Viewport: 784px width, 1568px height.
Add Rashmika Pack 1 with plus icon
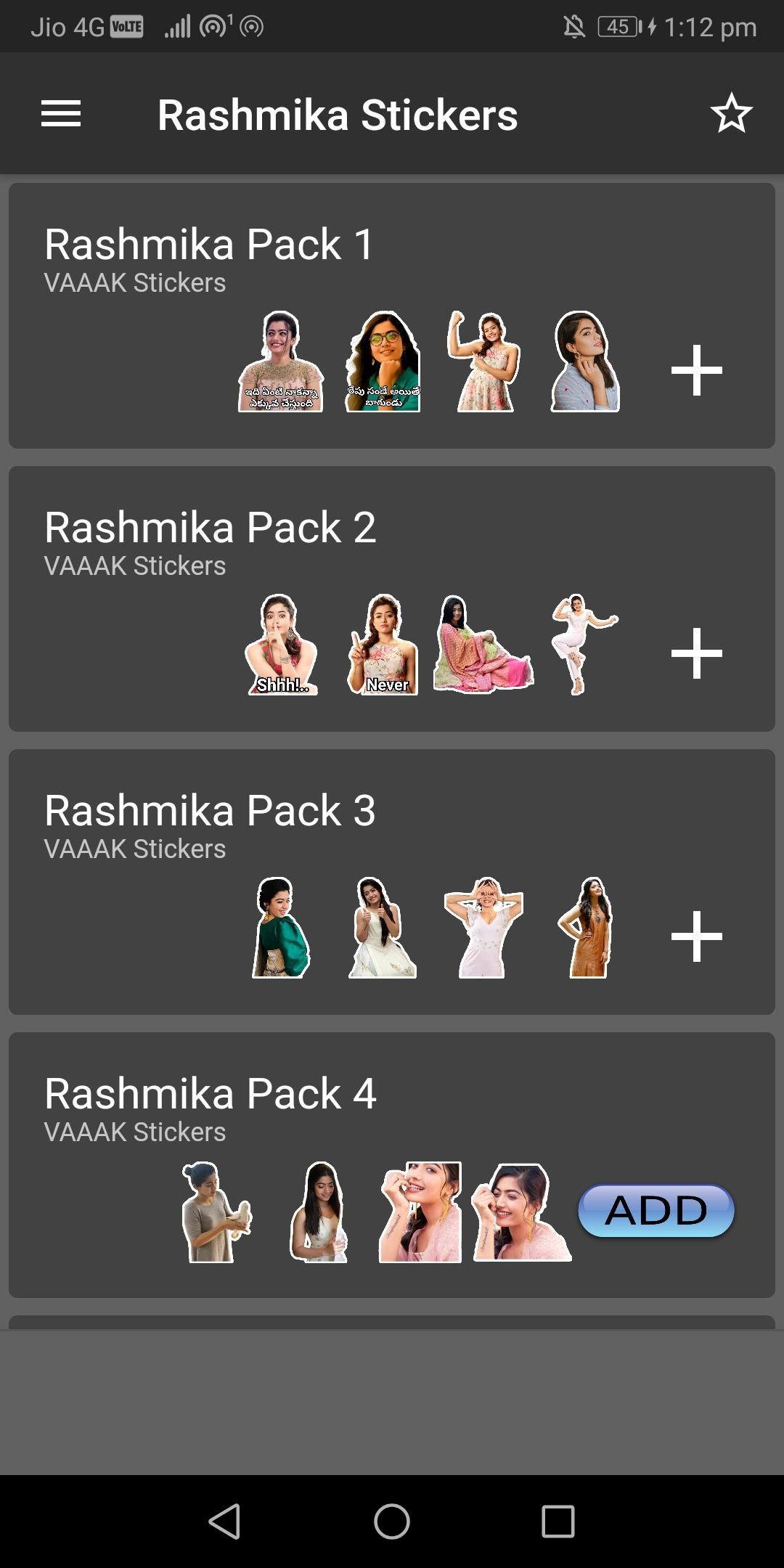pos(696,370)
